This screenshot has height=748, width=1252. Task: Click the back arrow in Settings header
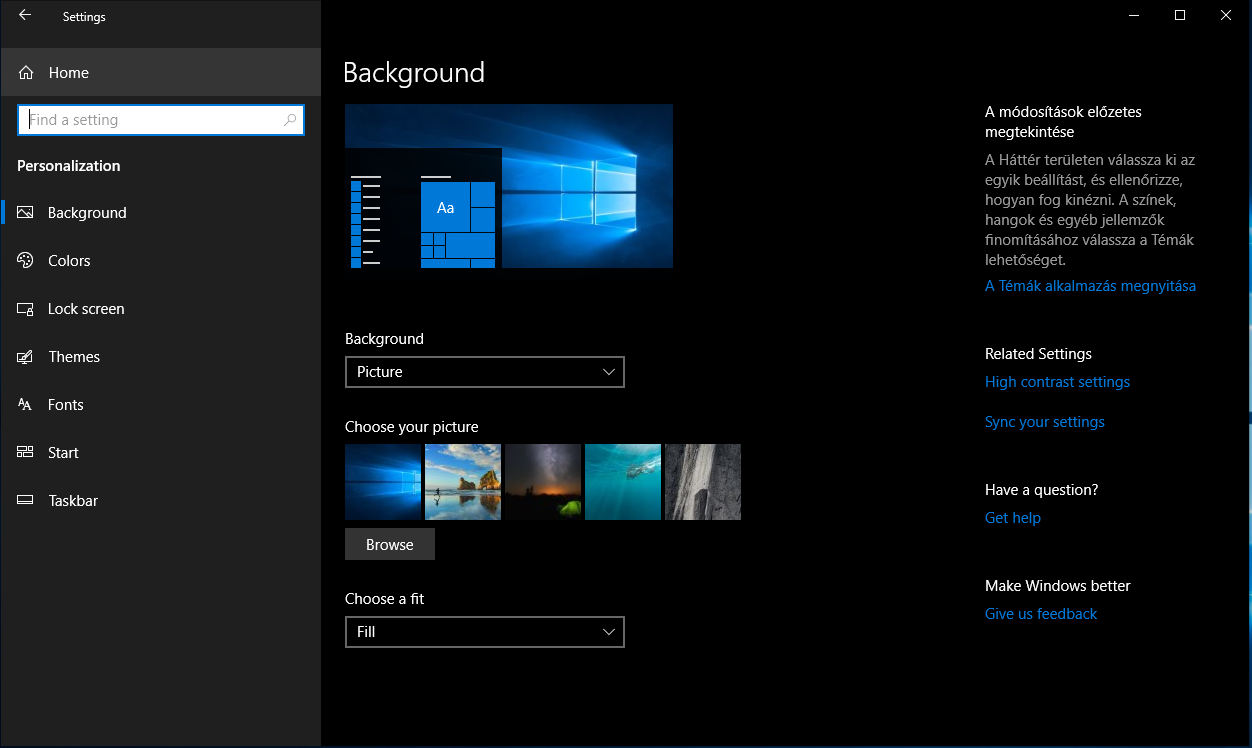[x=25, y=16]
